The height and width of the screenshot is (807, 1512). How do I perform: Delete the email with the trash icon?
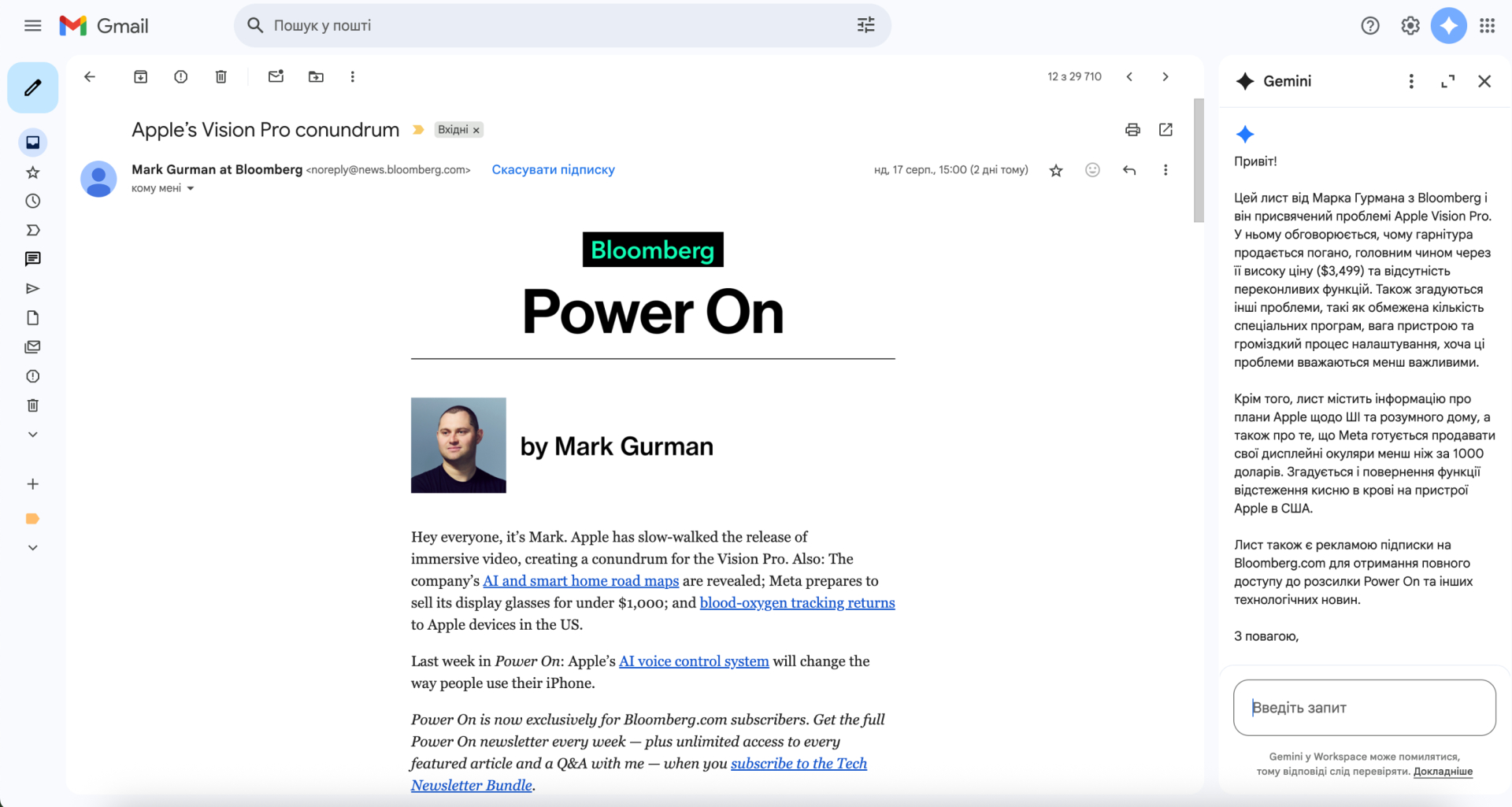(220, 76)
